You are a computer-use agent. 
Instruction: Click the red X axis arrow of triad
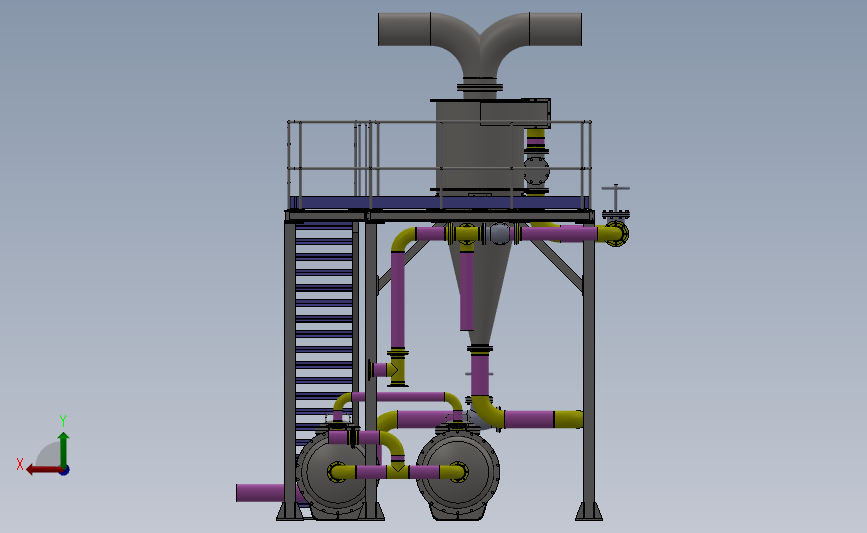pyautogui.click(x=44, y=469)
